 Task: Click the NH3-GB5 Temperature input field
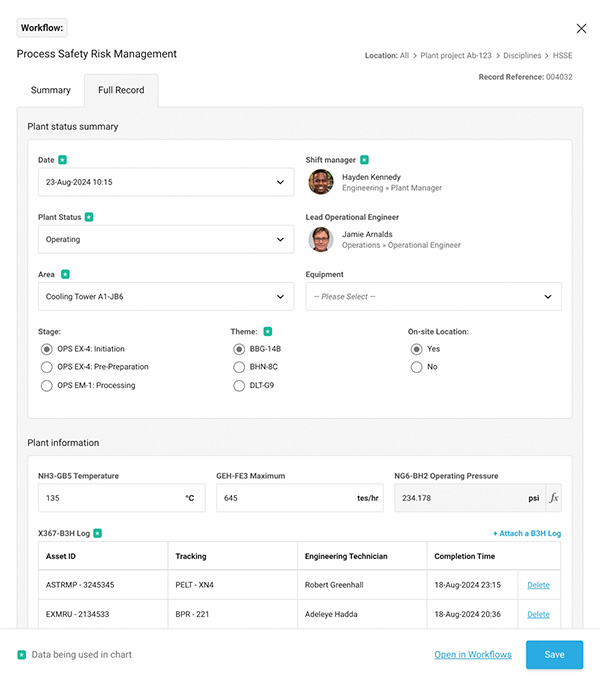(110, 498)
